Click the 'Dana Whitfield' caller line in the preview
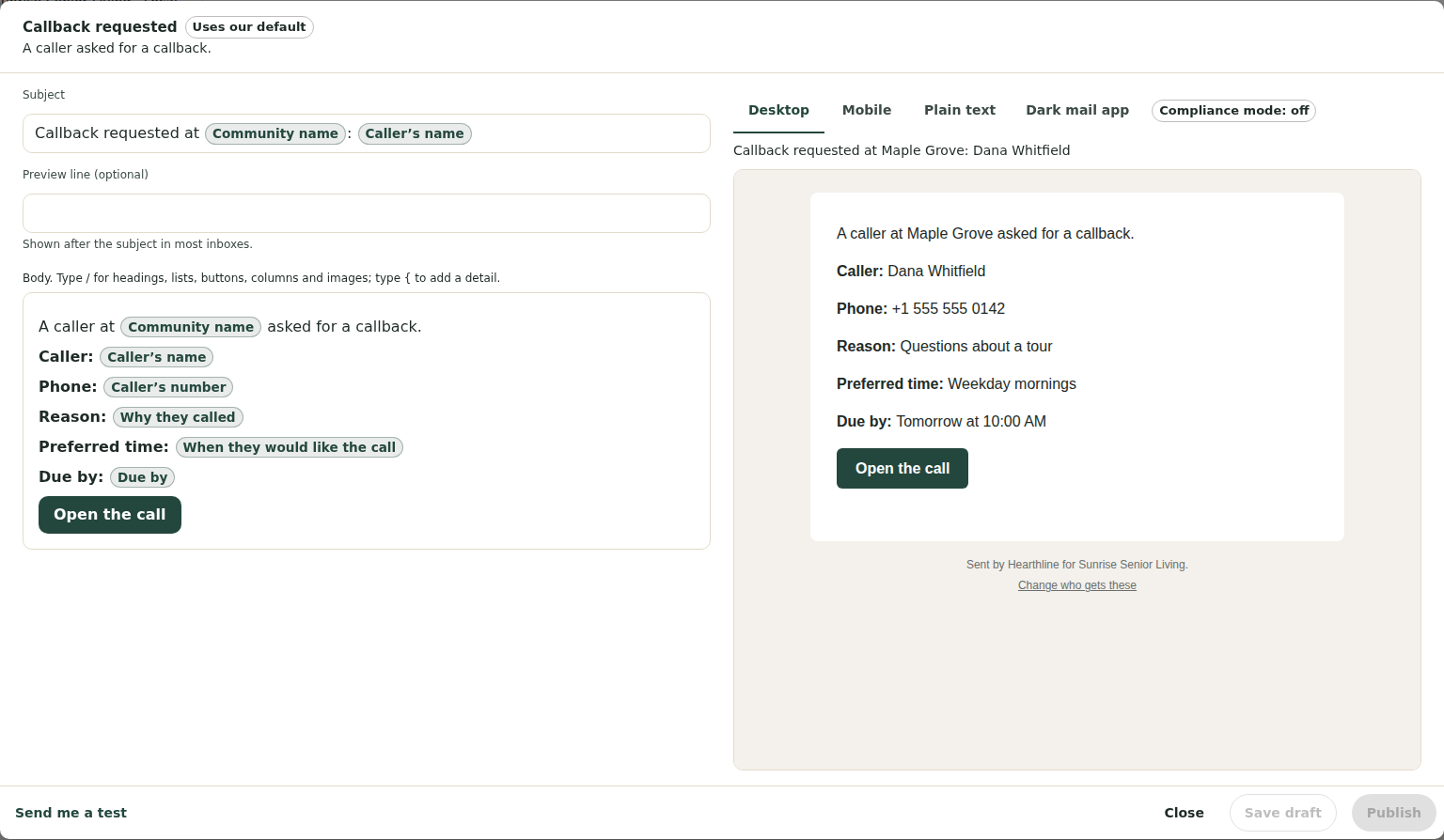1444x840 pixels. pos(911,271)
